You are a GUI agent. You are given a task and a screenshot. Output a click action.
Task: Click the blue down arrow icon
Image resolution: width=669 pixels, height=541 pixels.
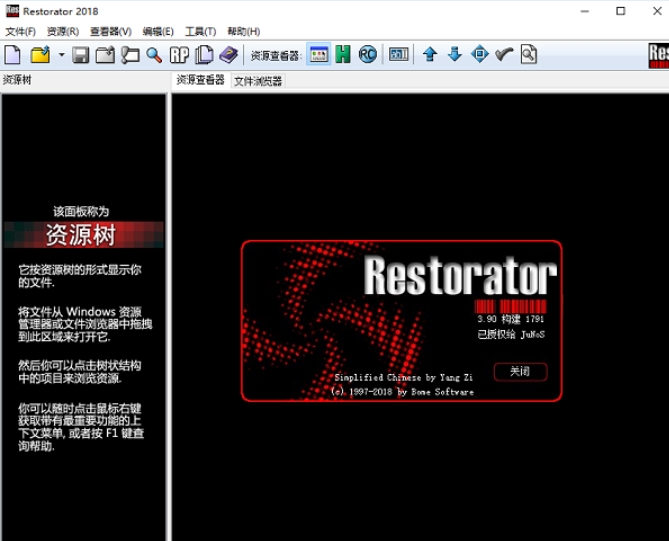(x=455, y=55)
